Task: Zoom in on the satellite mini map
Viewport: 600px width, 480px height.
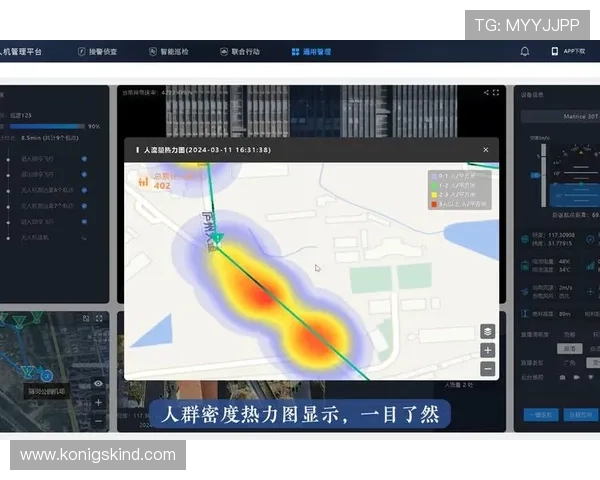Action: [98, 402]
